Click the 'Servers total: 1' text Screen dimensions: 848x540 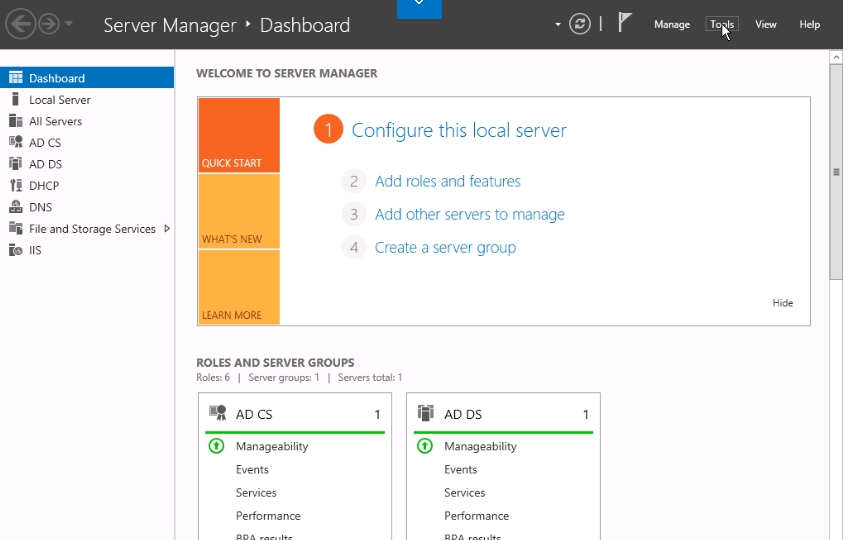click(x=370, y=378)
